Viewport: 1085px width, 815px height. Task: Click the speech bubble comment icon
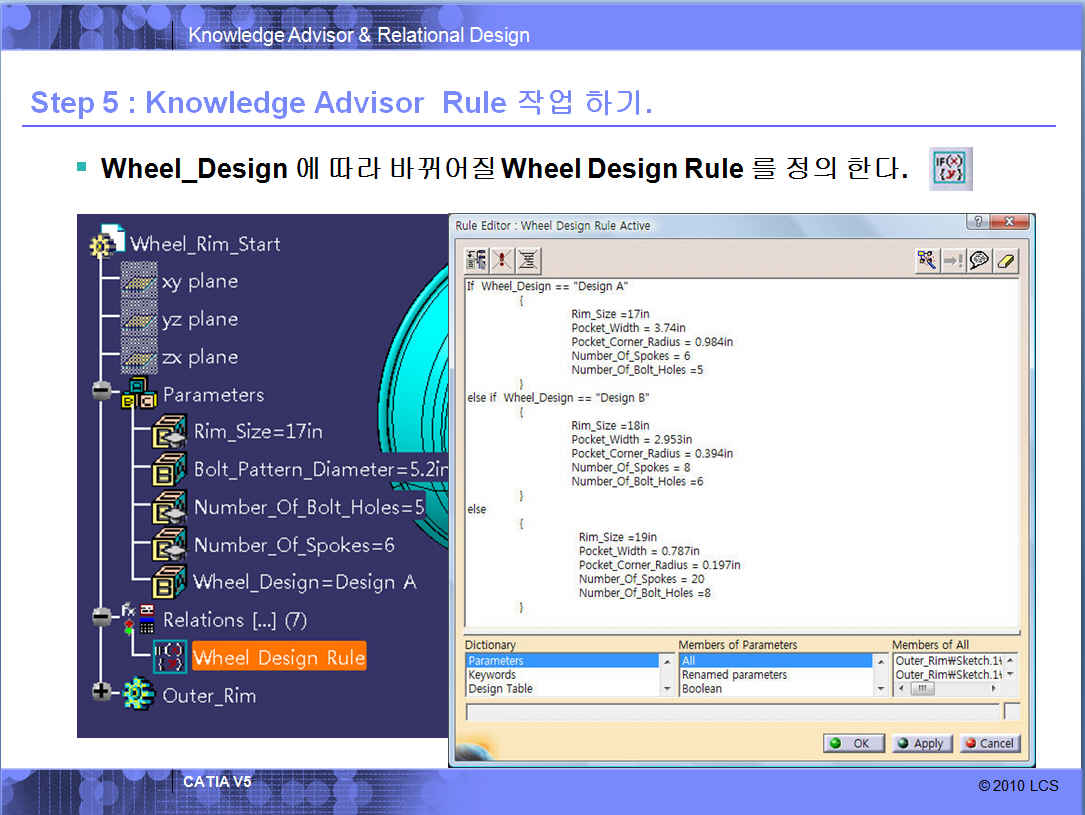tap(979, 261)
